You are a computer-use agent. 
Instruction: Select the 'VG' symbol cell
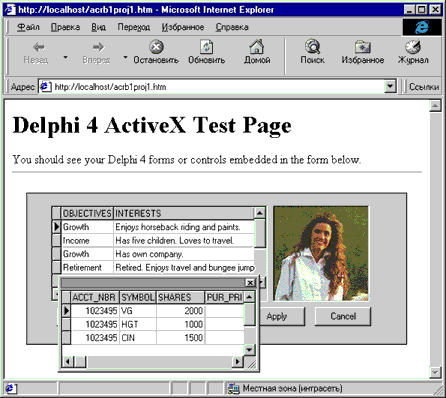pyautogui.click(x=138, y=311)
